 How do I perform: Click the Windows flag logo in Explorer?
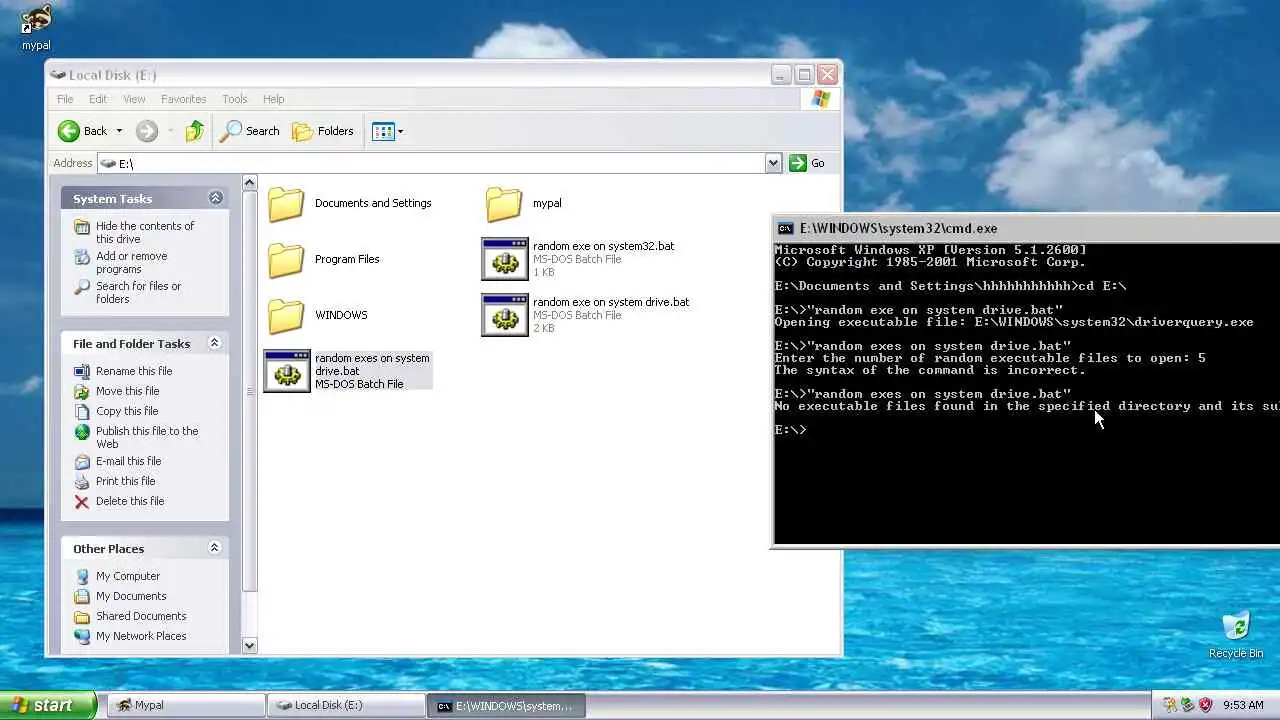(821, 99)
